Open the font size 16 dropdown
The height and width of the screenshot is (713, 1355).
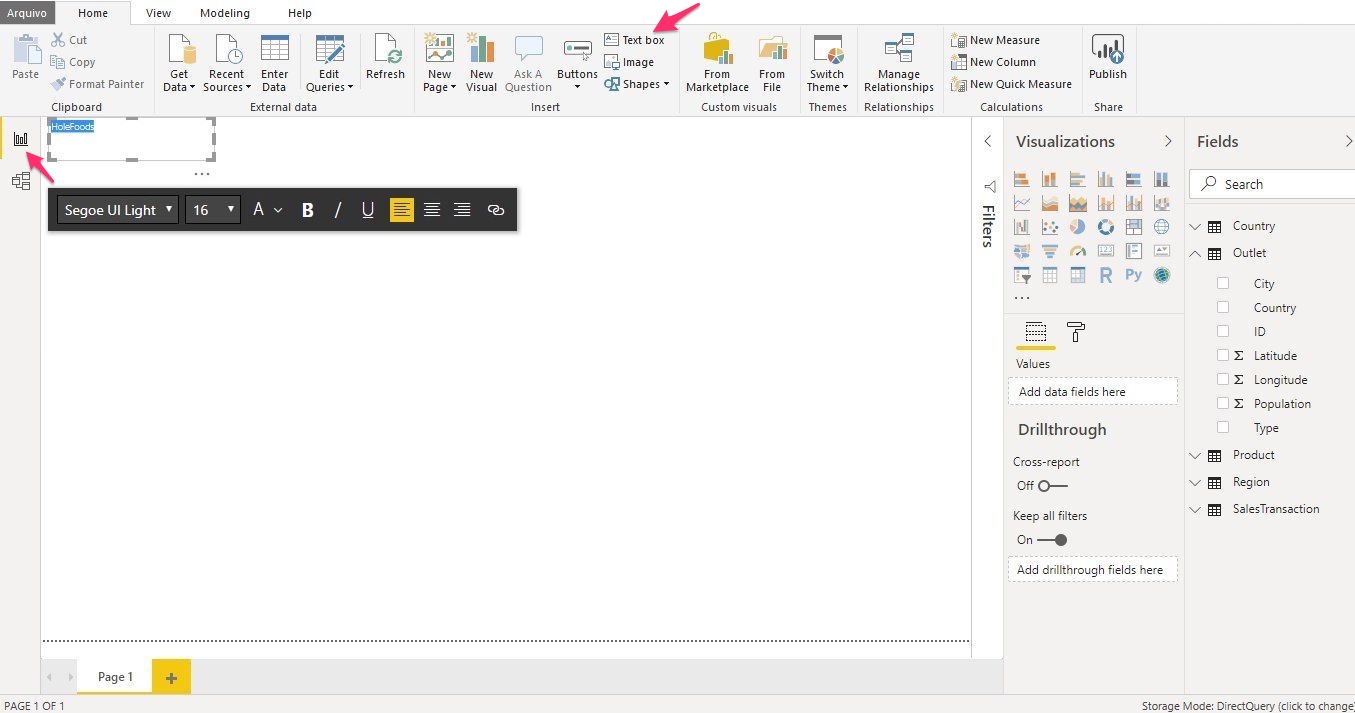pyautogui.click(x=213, y=210)
